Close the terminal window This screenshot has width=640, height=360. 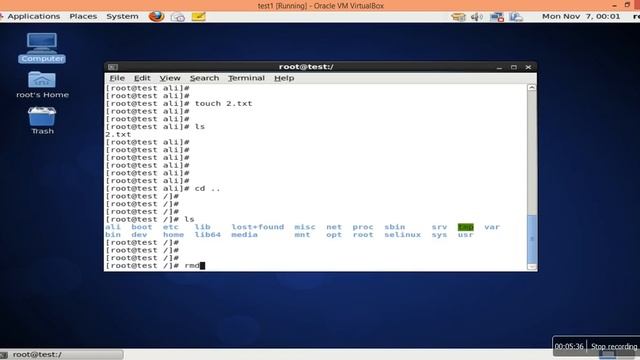[x=528, y=67]
